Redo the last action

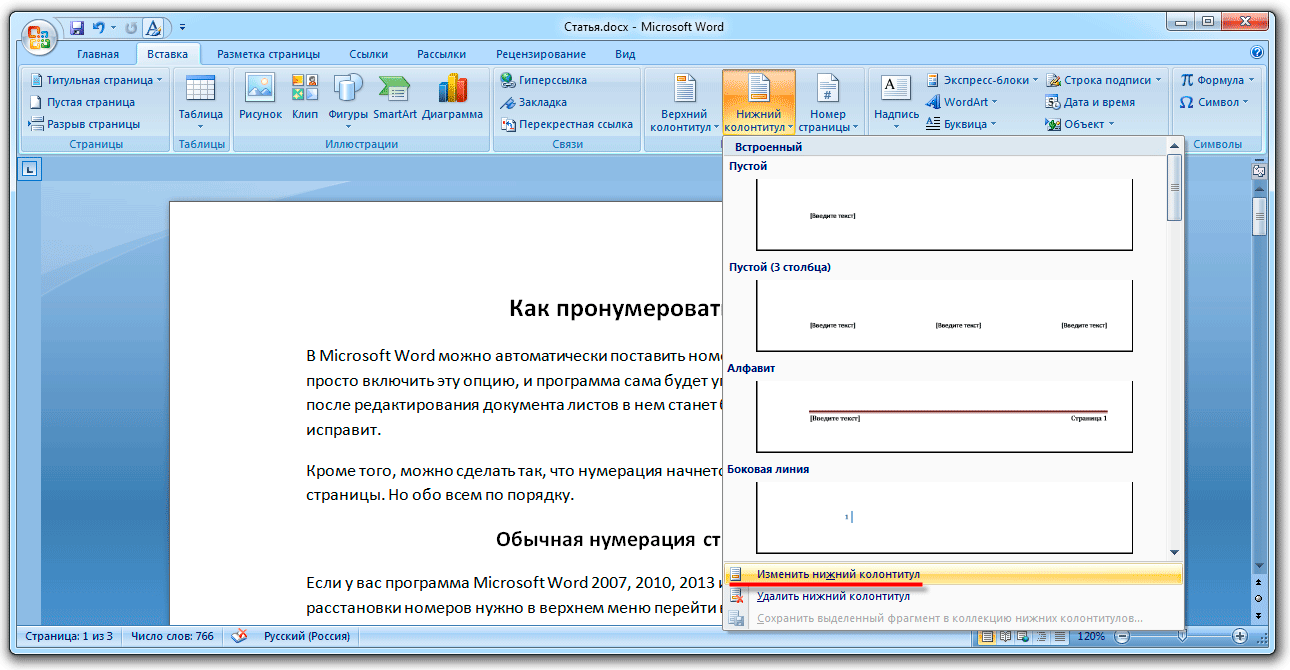click(x=131, y=28)
